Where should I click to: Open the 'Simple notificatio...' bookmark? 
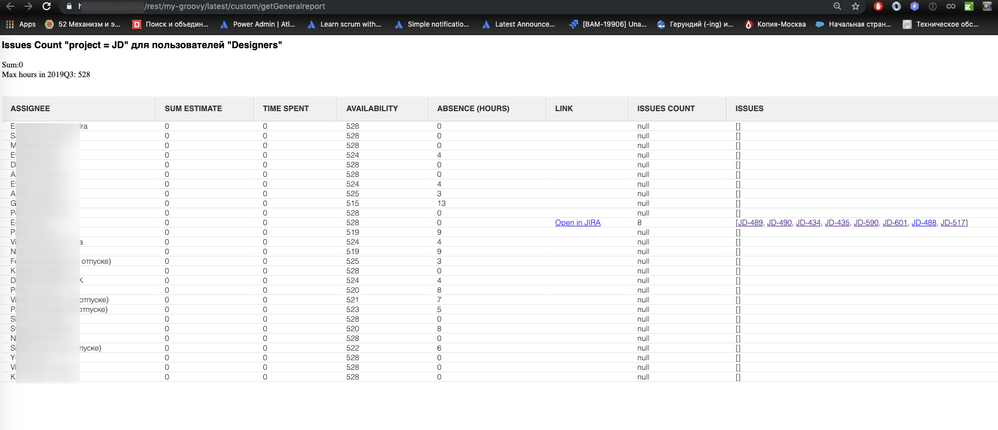pyautogui.click(x=432, y=25)
